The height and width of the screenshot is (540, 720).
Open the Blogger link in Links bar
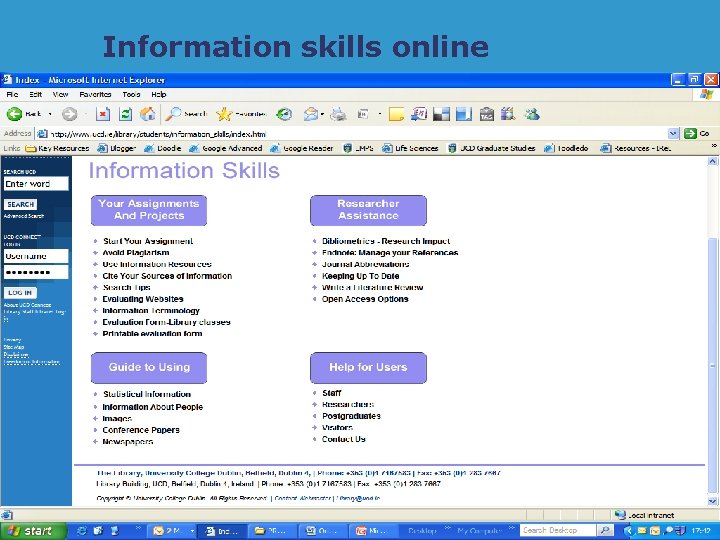[117, 148]
